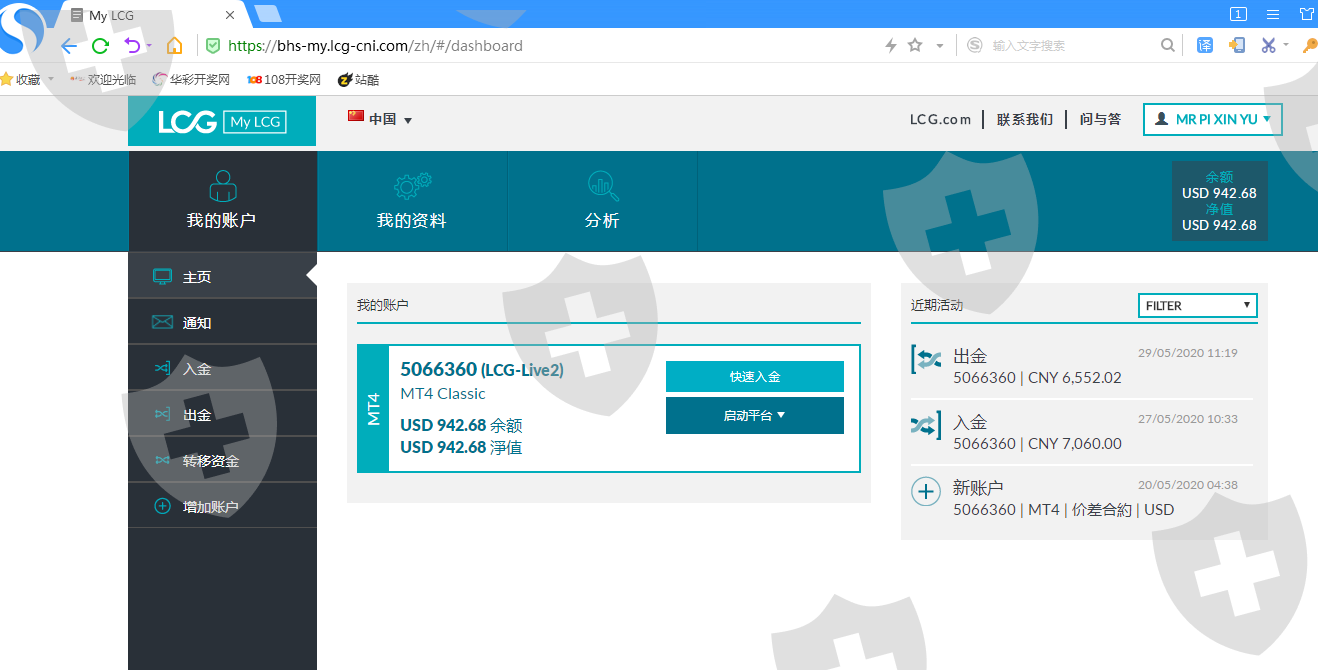Screen dimensions: 1318x670
Task: Open the 我的账户 person icon
Action: click(222, 185)
